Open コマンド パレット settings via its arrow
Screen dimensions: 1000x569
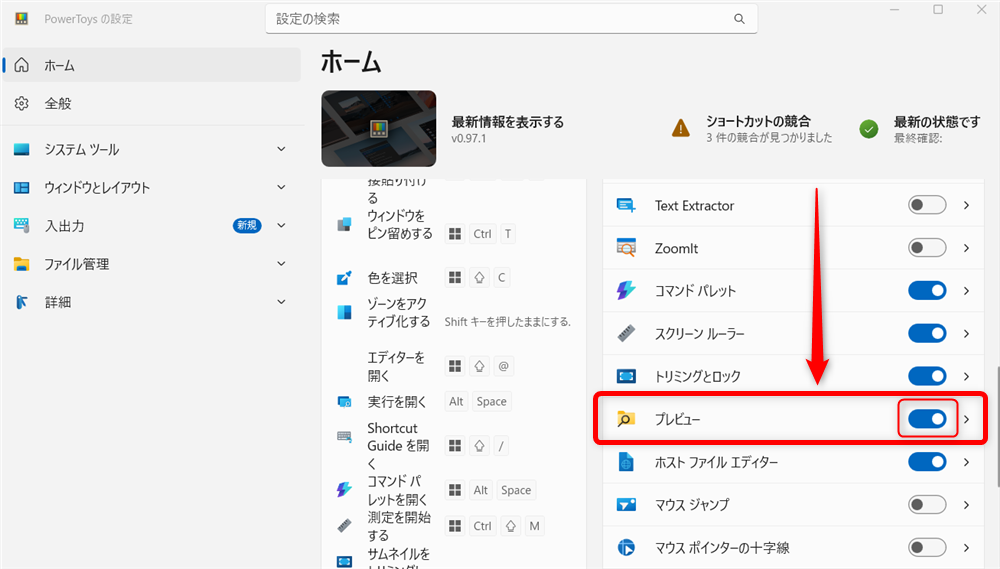(x=967, y=291)
